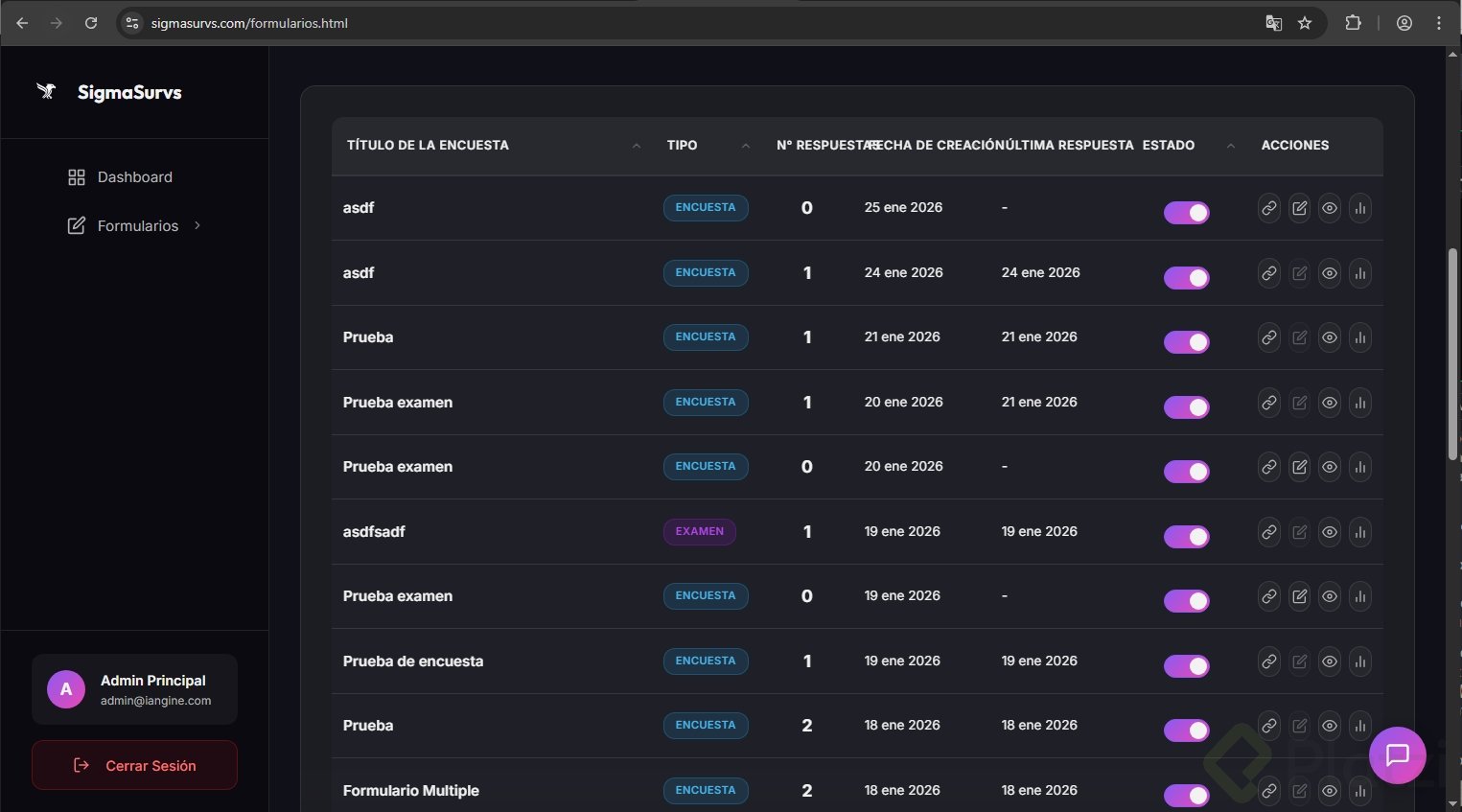Disable the asdfsadf exam status switch
The width and height of the screenshot is (1462, 812).
(1186, 537)
